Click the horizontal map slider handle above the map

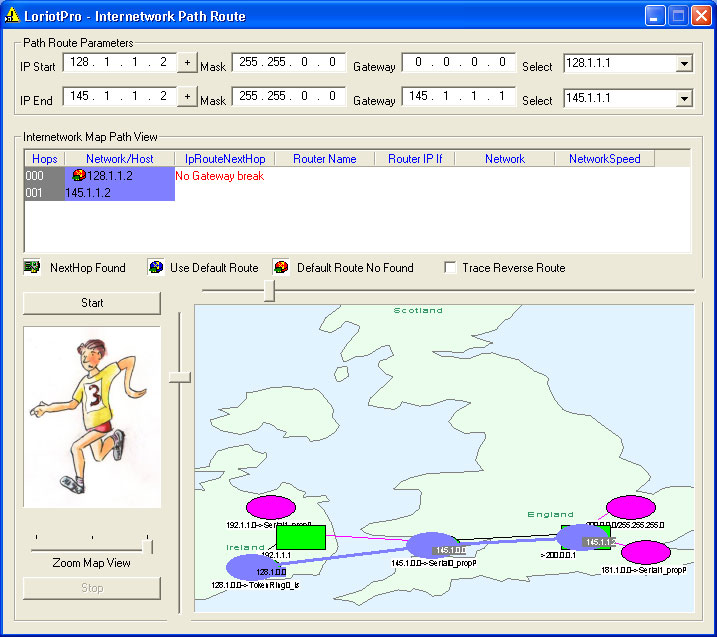[x=268, y=290]
